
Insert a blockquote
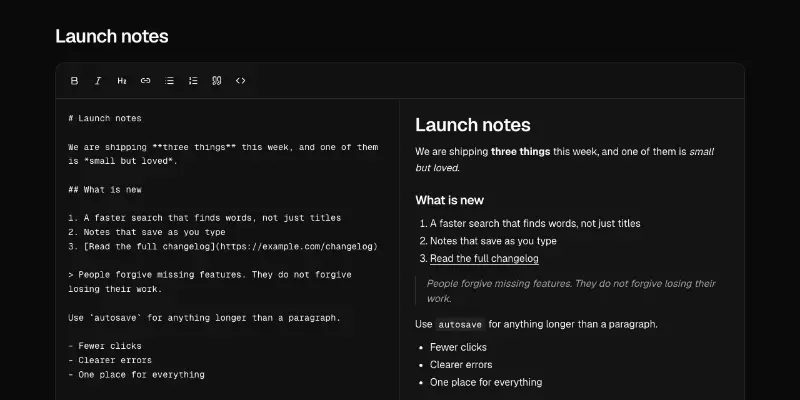pyautogui.click(x=217, y=81)
